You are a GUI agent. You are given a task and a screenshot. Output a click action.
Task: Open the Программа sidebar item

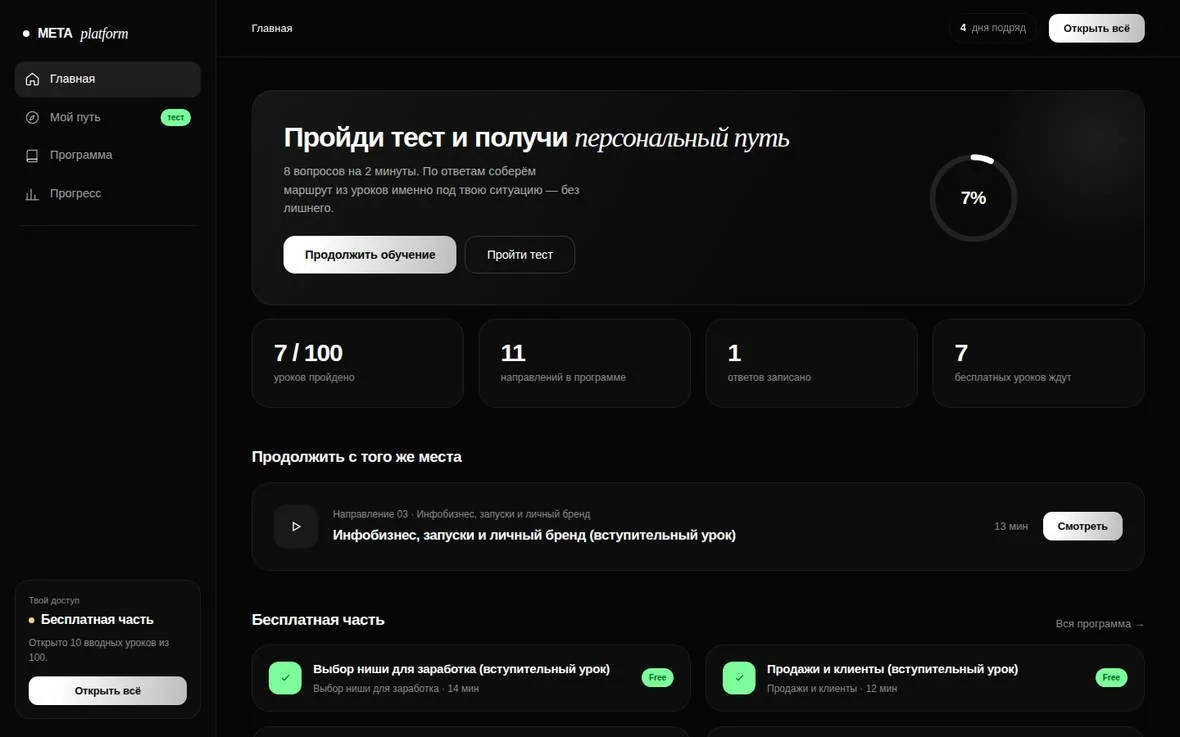coord(108,155)
